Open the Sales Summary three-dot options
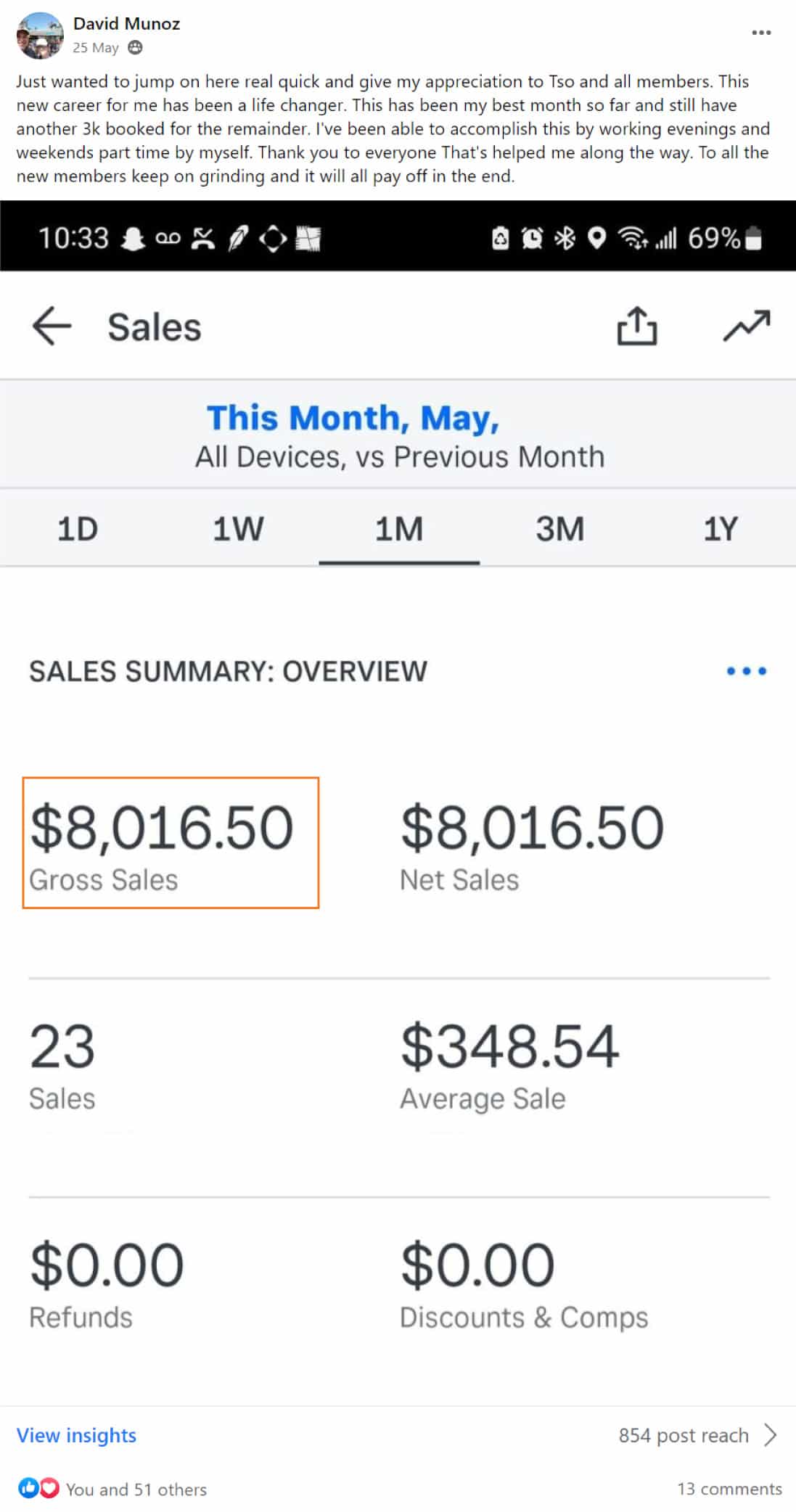This screenshot has height=1512, width=796. [x=745, y=671]
